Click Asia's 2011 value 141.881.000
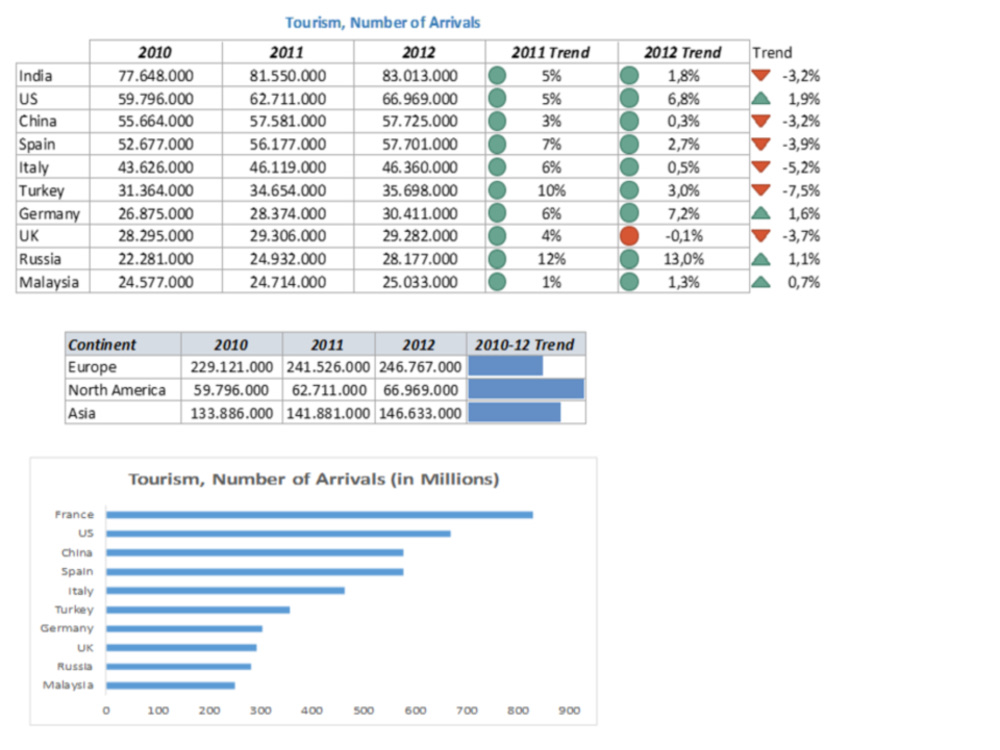Screen dimensions: 1000x750 [328, 413]
